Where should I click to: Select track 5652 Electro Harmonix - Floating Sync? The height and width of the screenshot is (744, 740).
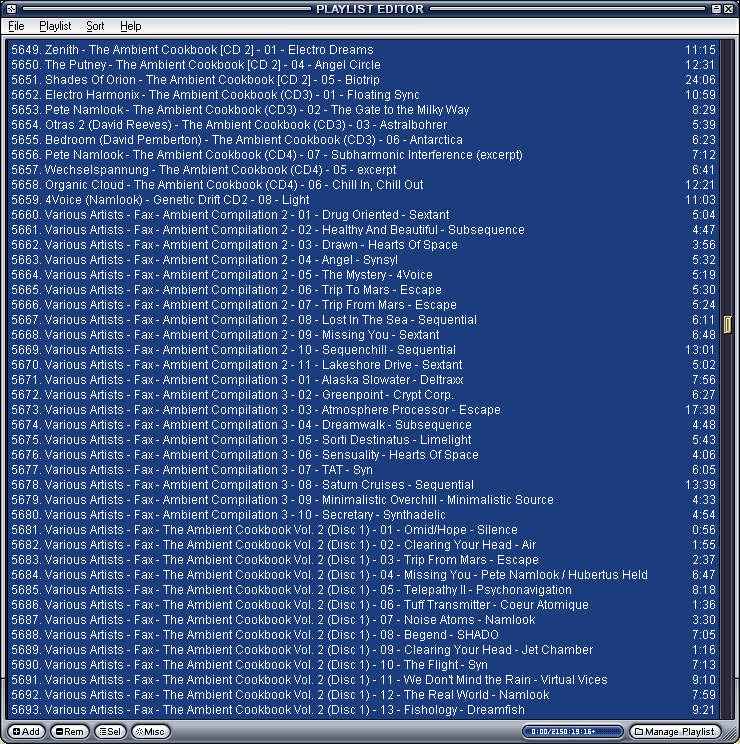pyautogui.click(x=363, y=94)
